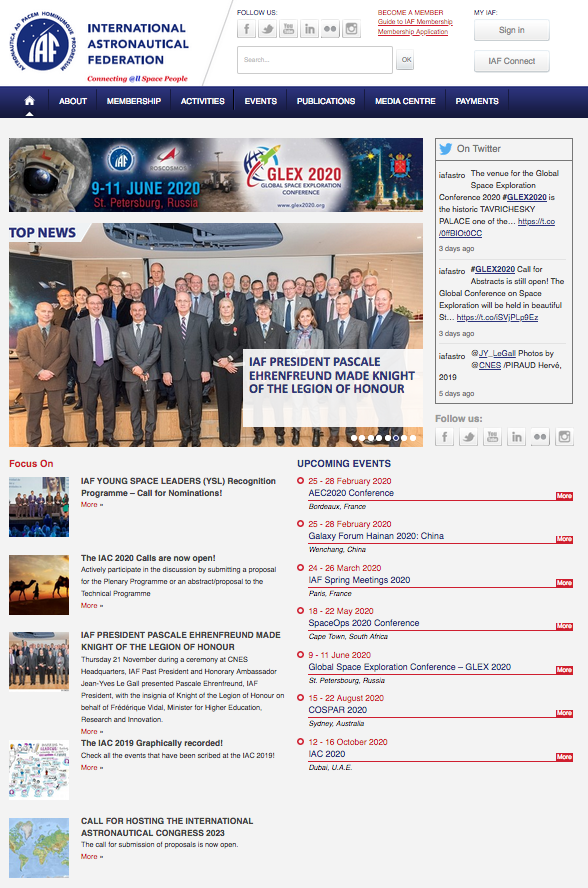Select the first carousel slide dot
588x888 pixels.
pos(354,438)
